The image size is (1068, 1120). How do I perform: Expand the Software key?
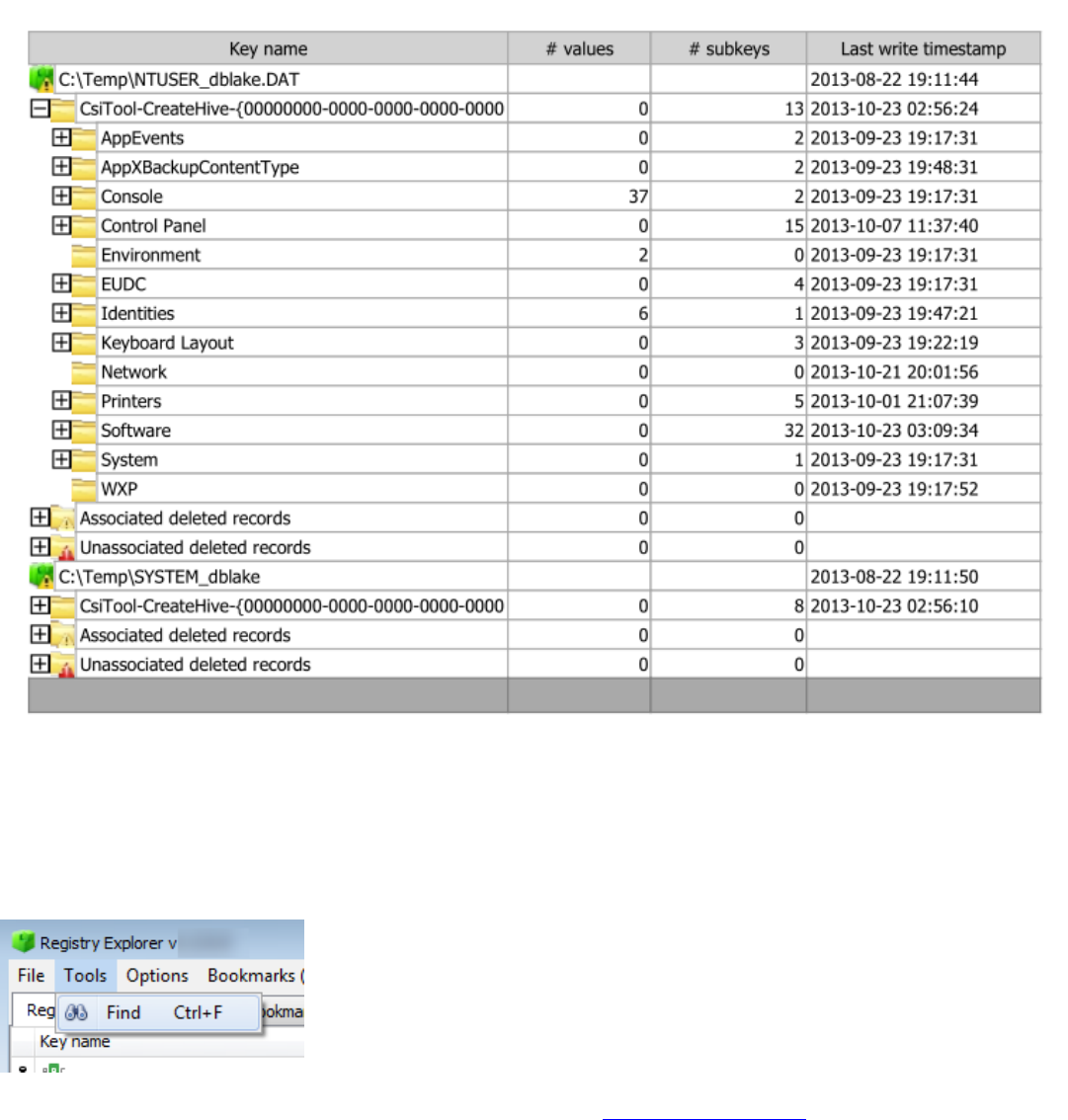coord(61,430)
